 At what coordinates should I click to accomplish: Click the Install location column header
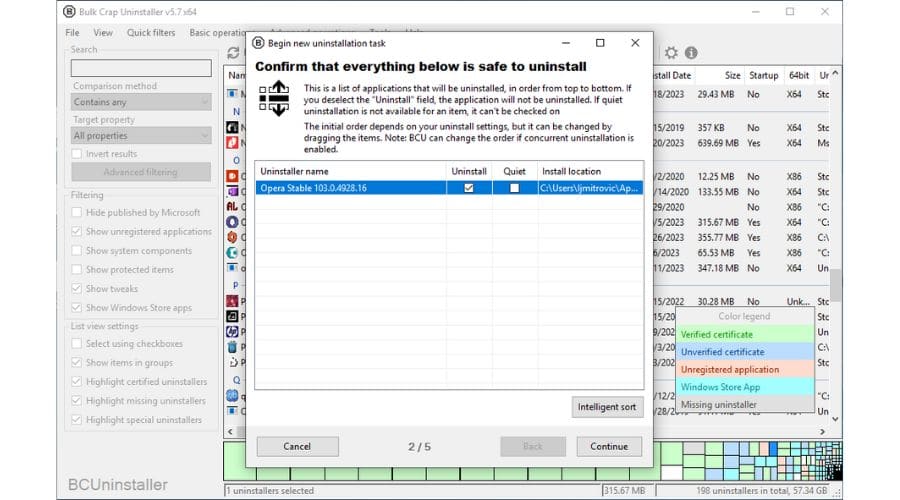pos(590,171)
